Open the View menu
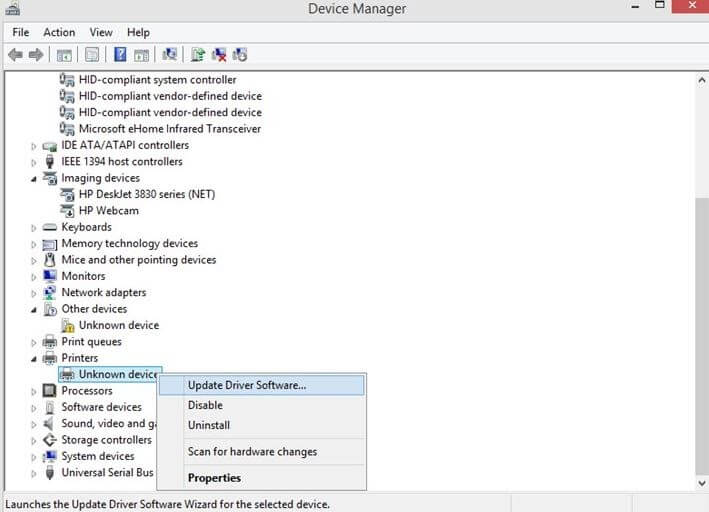Viewport: 709px width, 512px height. click(101, 33)
